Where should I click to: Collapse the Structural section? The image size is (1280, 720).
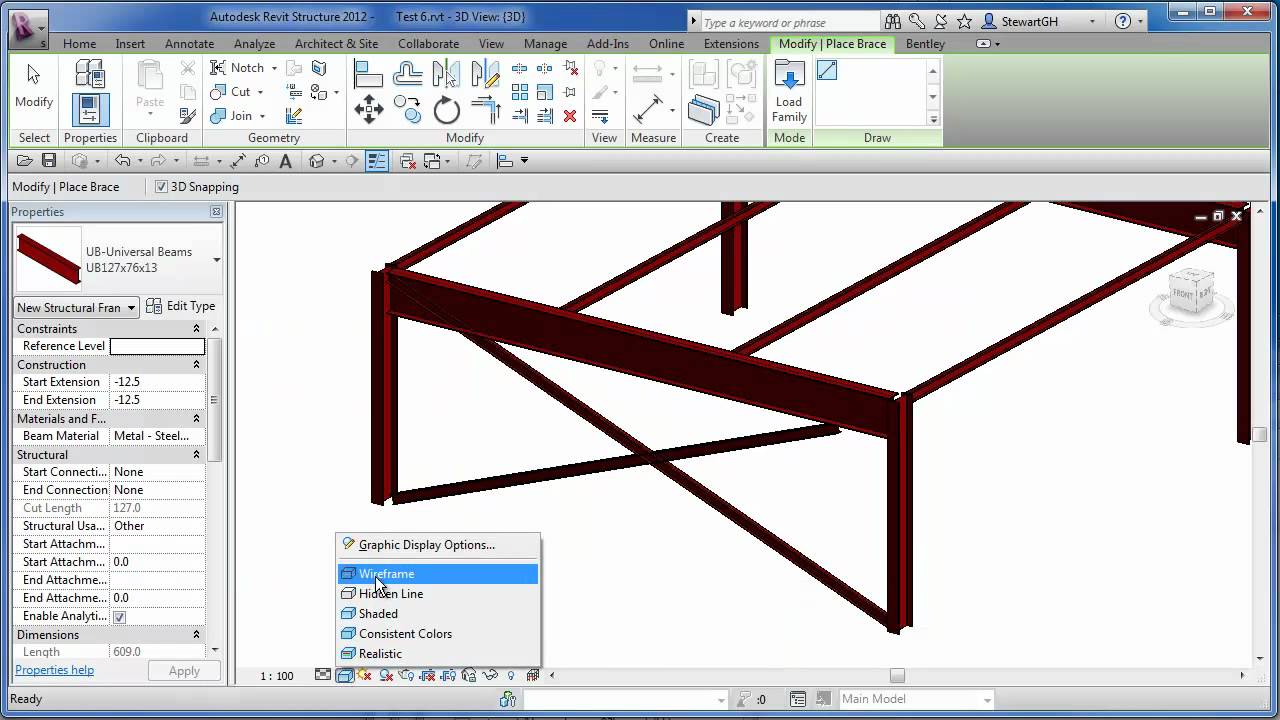click(x=196, y=455)
